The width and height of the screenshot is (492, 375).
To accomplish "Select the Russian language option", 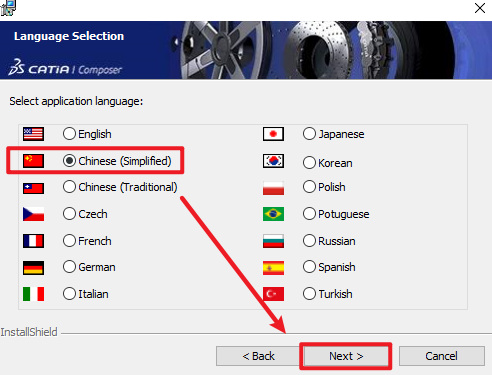I will pyautogui.click(x=329, y=241).
